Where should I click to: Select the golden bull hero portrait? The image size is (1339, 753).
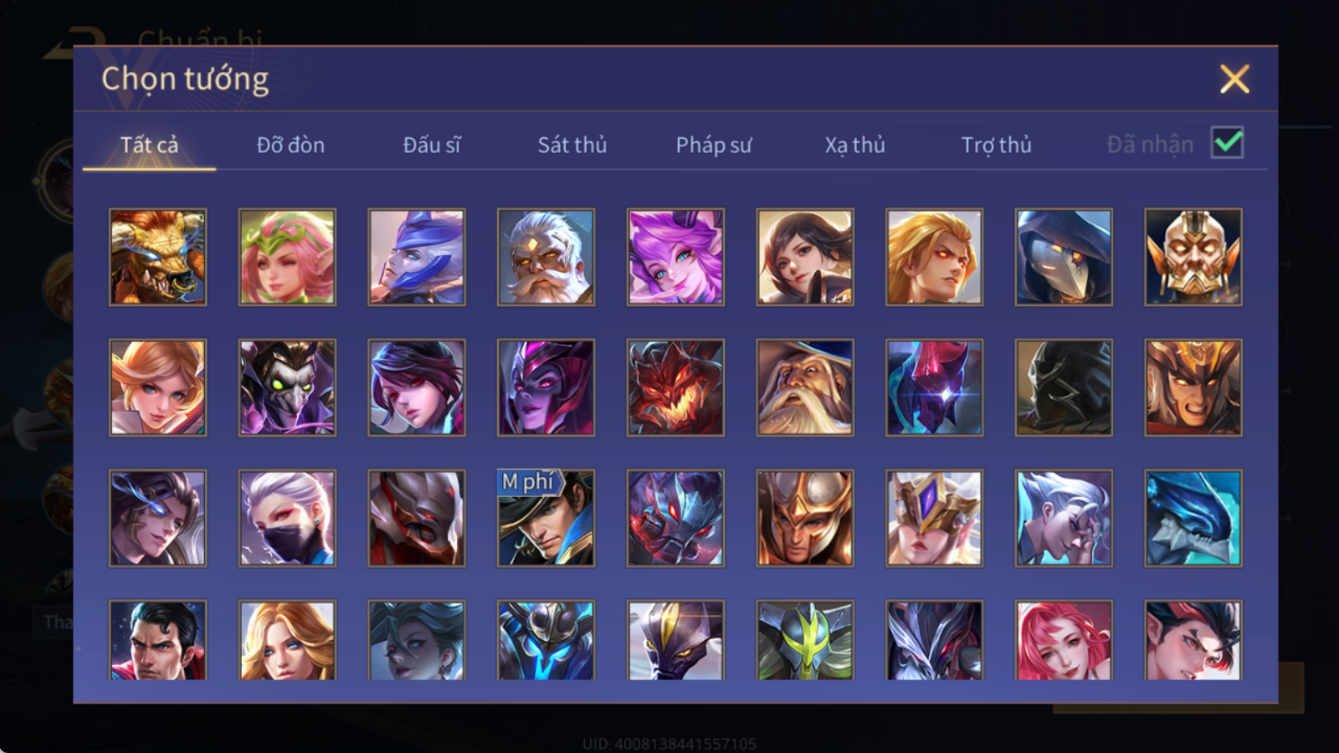coord(158,257)
